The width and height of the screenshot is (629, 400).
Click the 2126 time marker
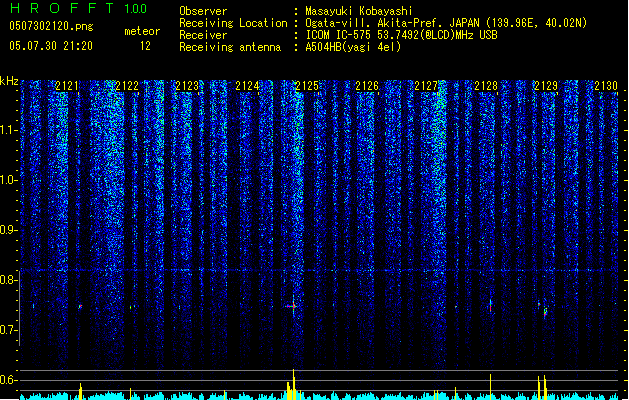367,86
